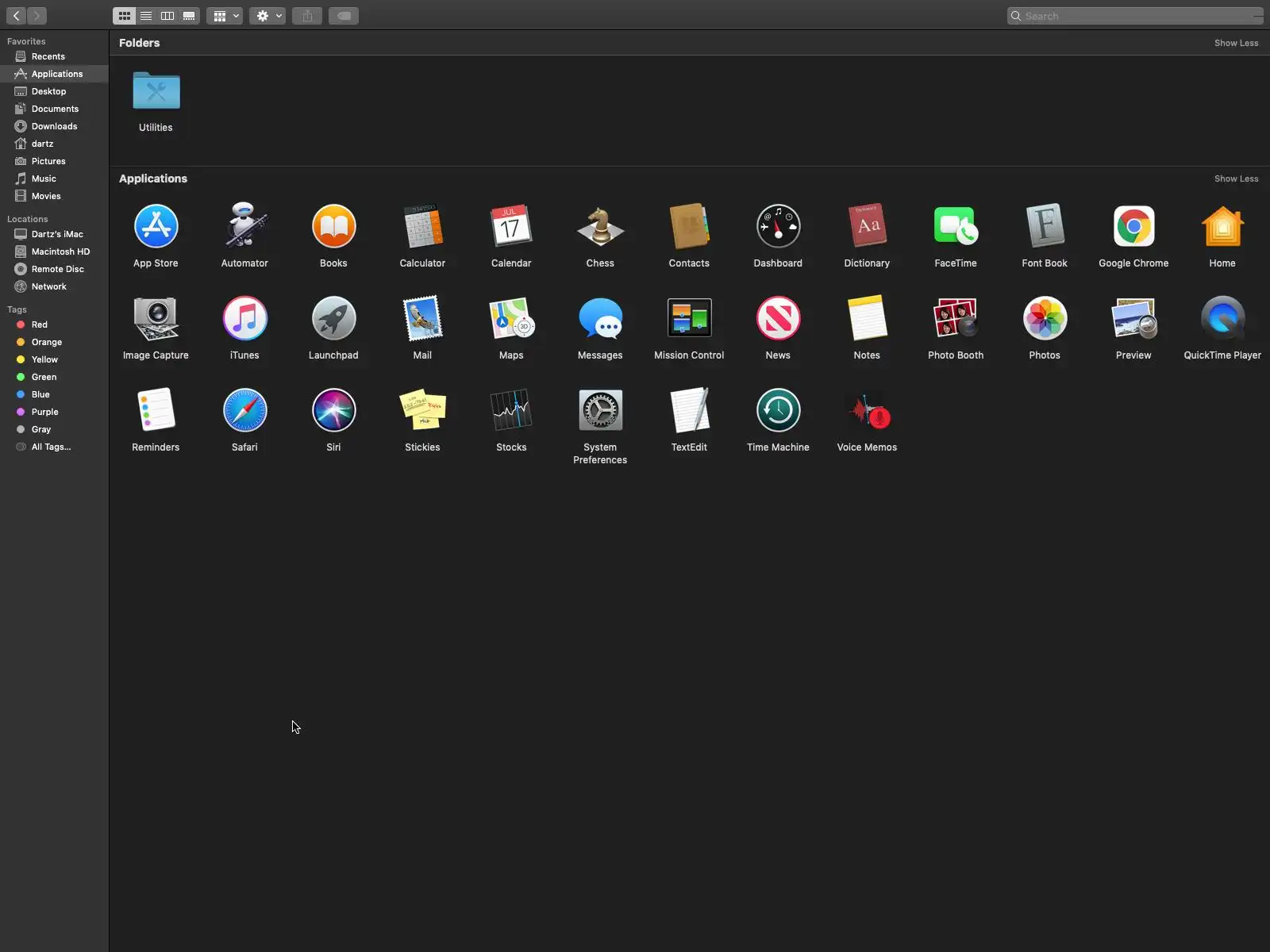
Task: Open the Messages app
Action: (600, 319)
